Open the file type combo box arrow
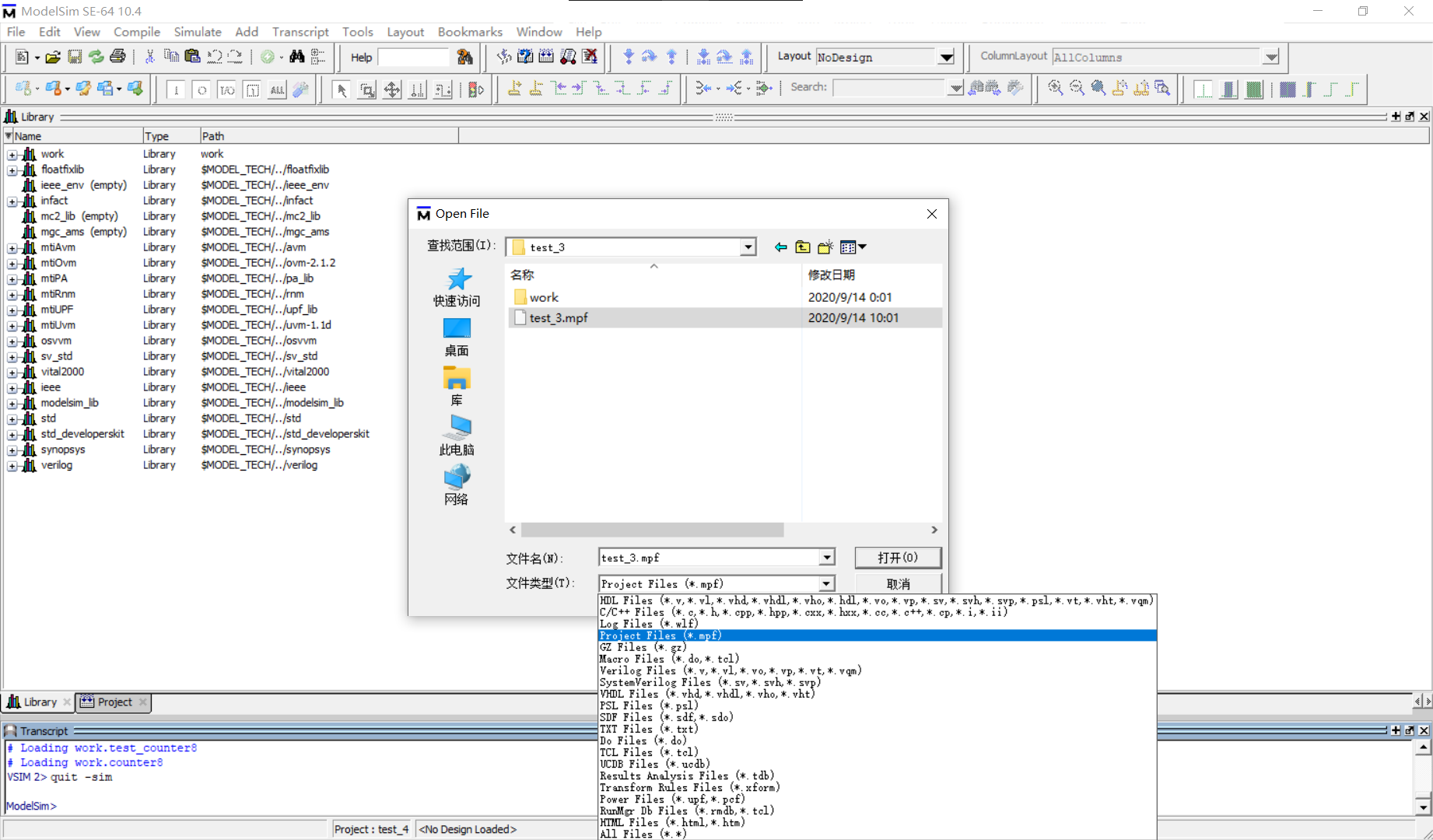The width and height of the screenshot is (1433, 840). click(827, 583)
